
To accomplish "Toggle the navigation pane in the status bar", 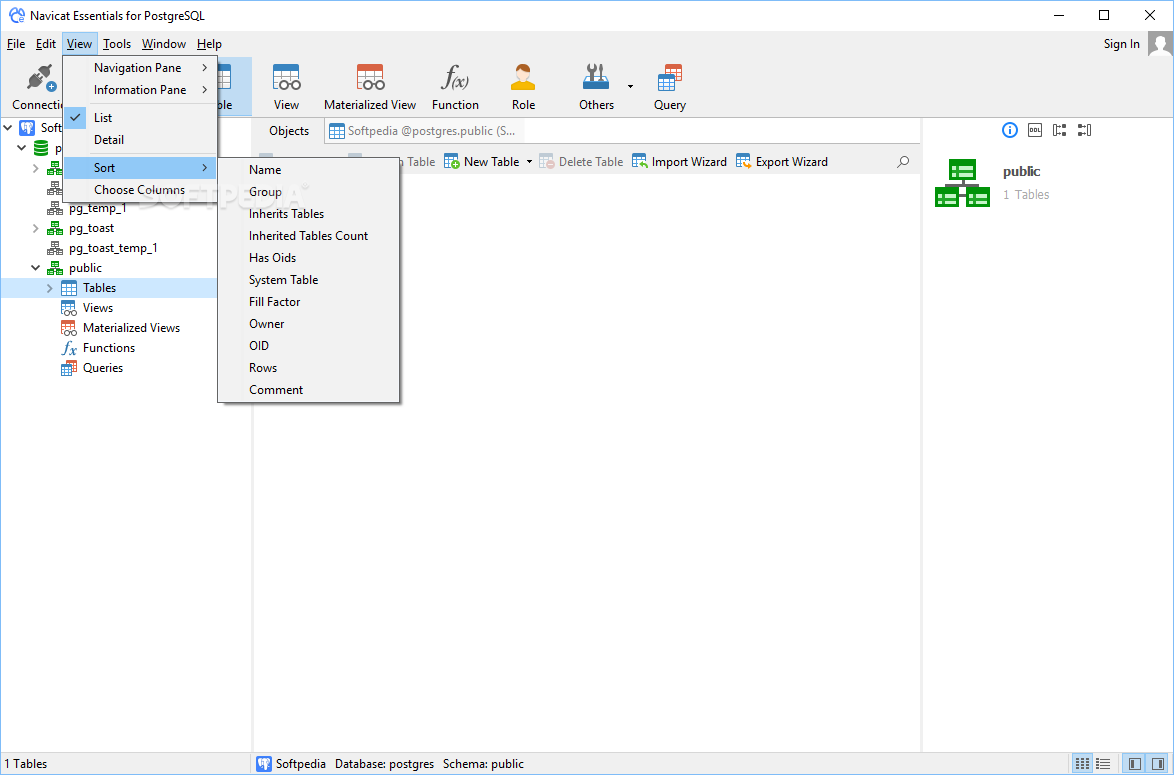I will click(x=1135, y=764).
